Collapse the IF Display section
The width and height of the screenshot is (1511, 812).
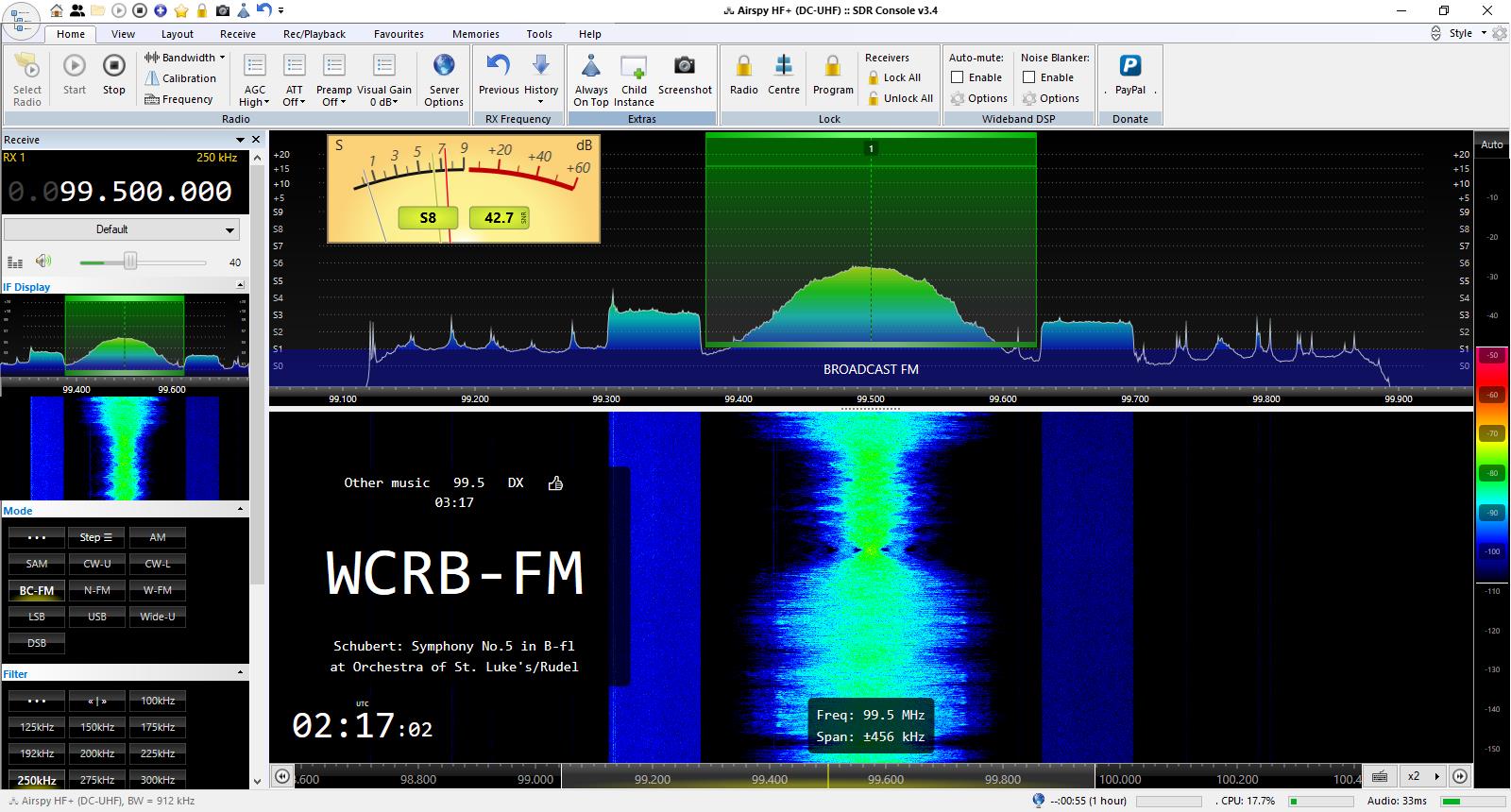coord(240,285)
